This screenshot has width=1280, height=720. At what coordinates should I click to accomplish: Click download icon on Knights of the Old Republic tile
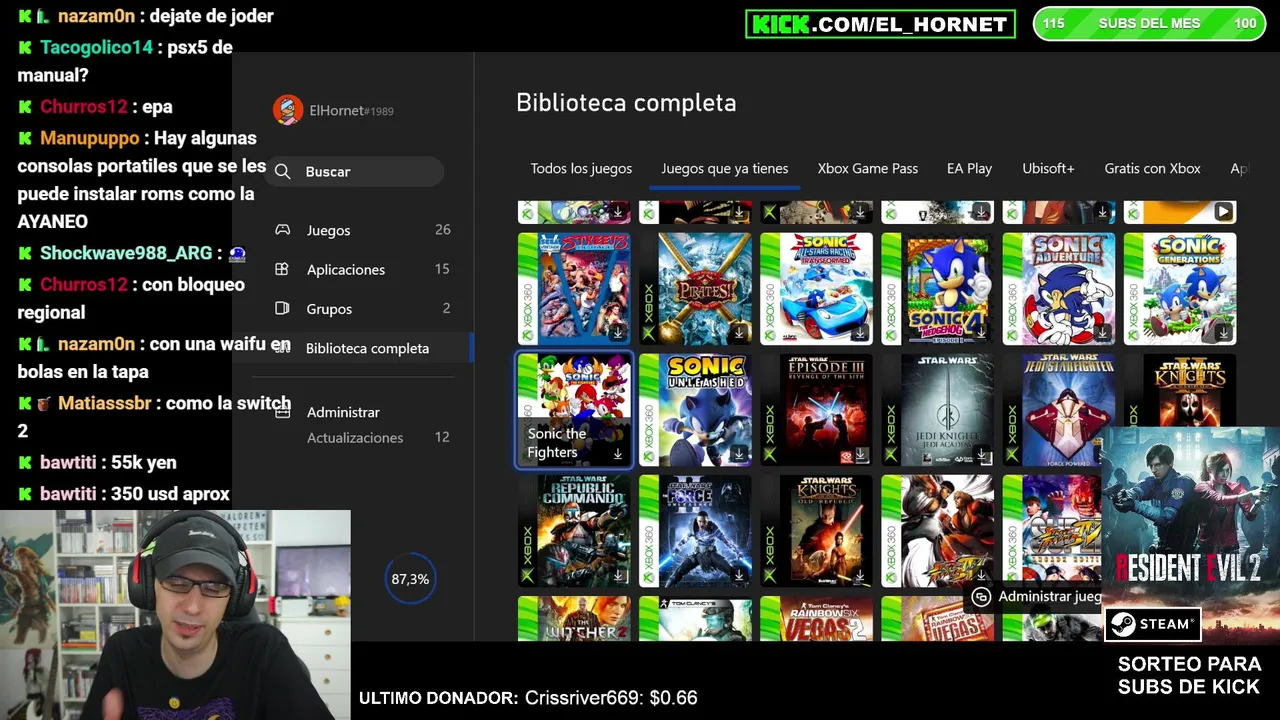tap(859, 576)
